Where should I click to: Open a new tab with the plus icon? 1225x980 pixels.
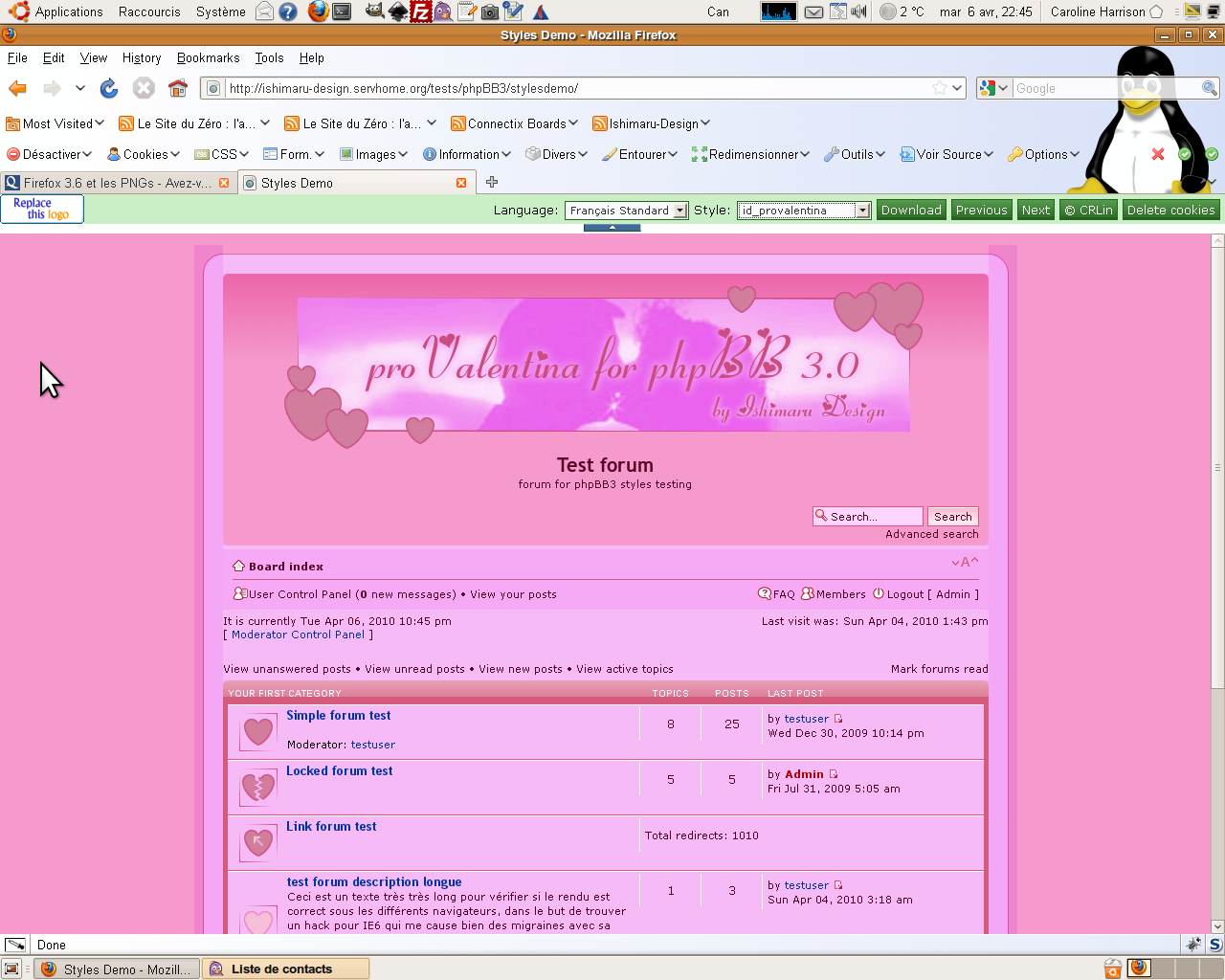click(x=492, y=182)
